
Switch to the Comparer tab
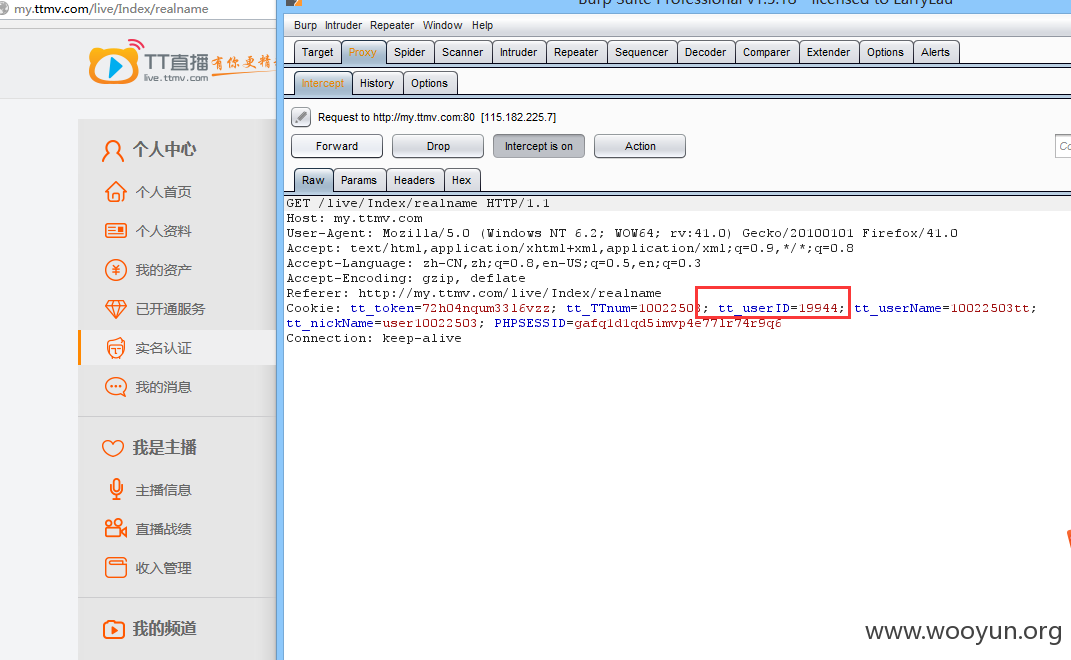(x=766, y=52)
